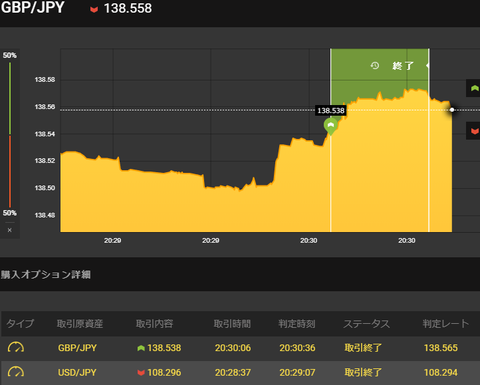The width and height of the screenshot is (480, 385).
Task: Click the 取引原資産 column header
Action: (x=80, y=323)
